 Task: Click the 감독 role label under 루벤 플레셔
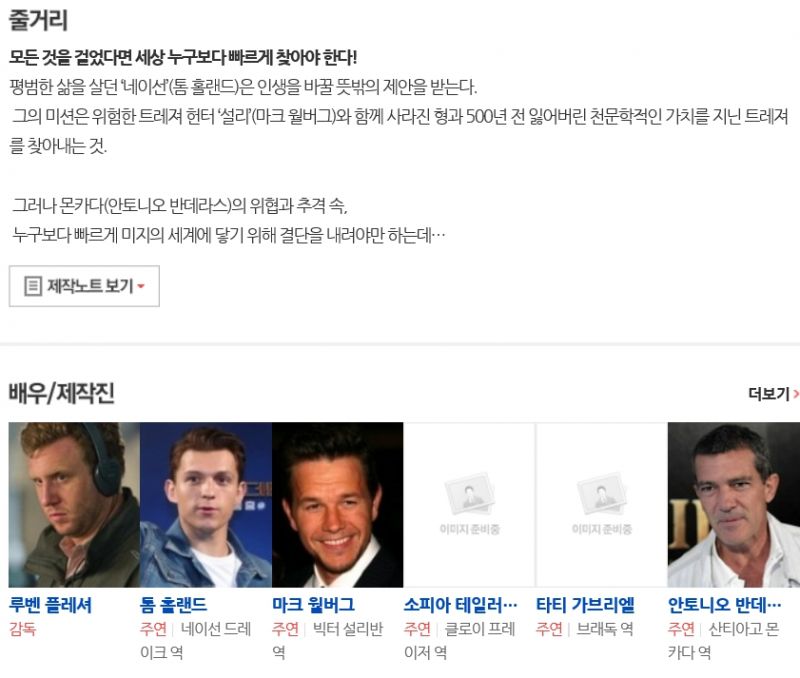click(22, 629)
